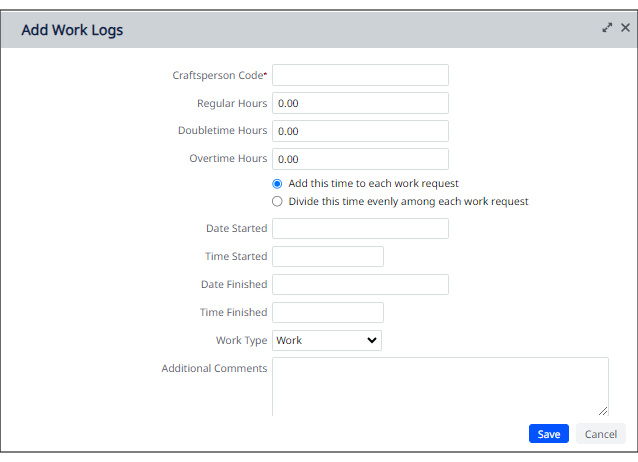This screenshot has height=462, width=638.
Task: Click the Regular Hours input
Action: pos(360,103)
